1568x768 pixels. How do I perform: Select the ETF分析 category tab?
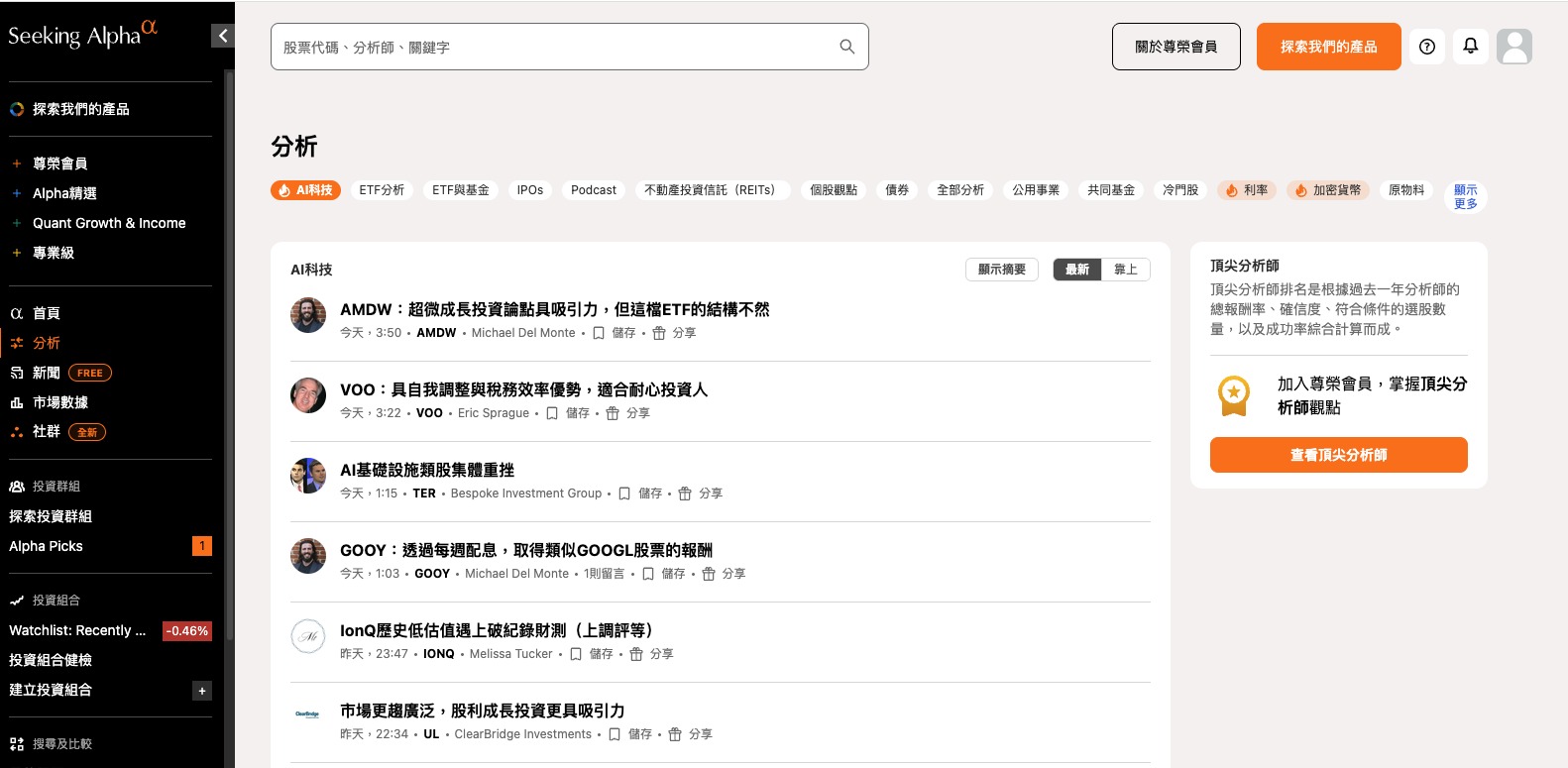[x=382, y=190]
